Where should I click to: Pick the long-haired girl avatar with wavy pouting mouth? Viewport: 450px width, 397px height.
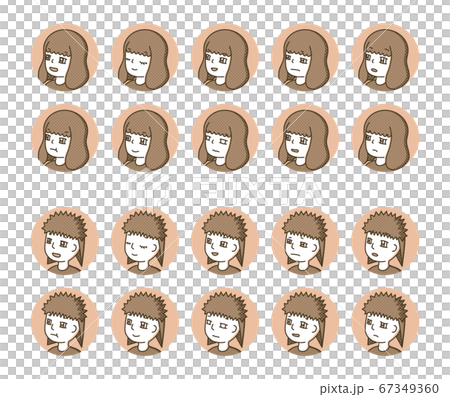pyautogui.click(x=65, y=138)
